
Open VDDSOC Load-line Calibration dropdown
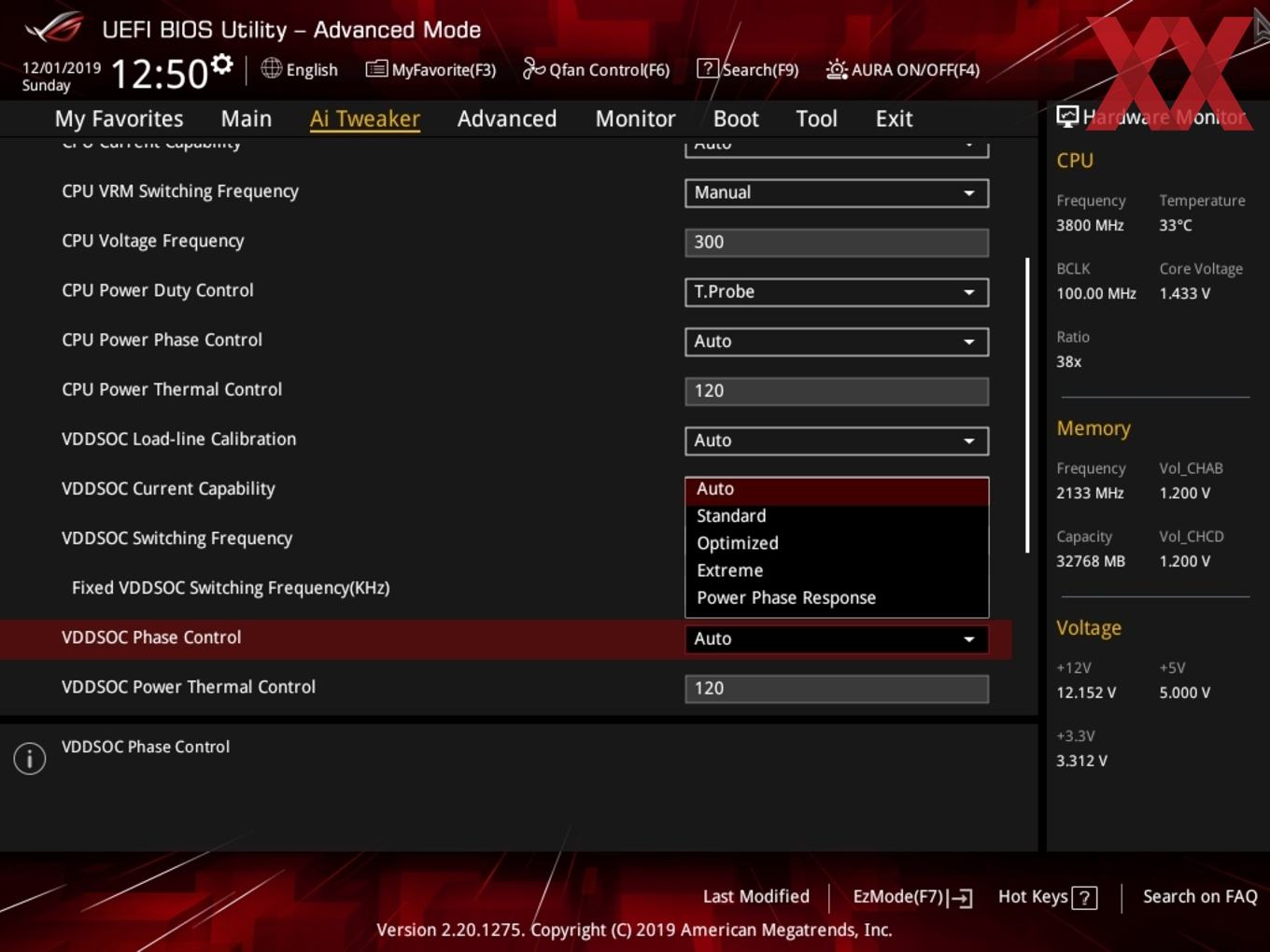(x=837, y=440)
